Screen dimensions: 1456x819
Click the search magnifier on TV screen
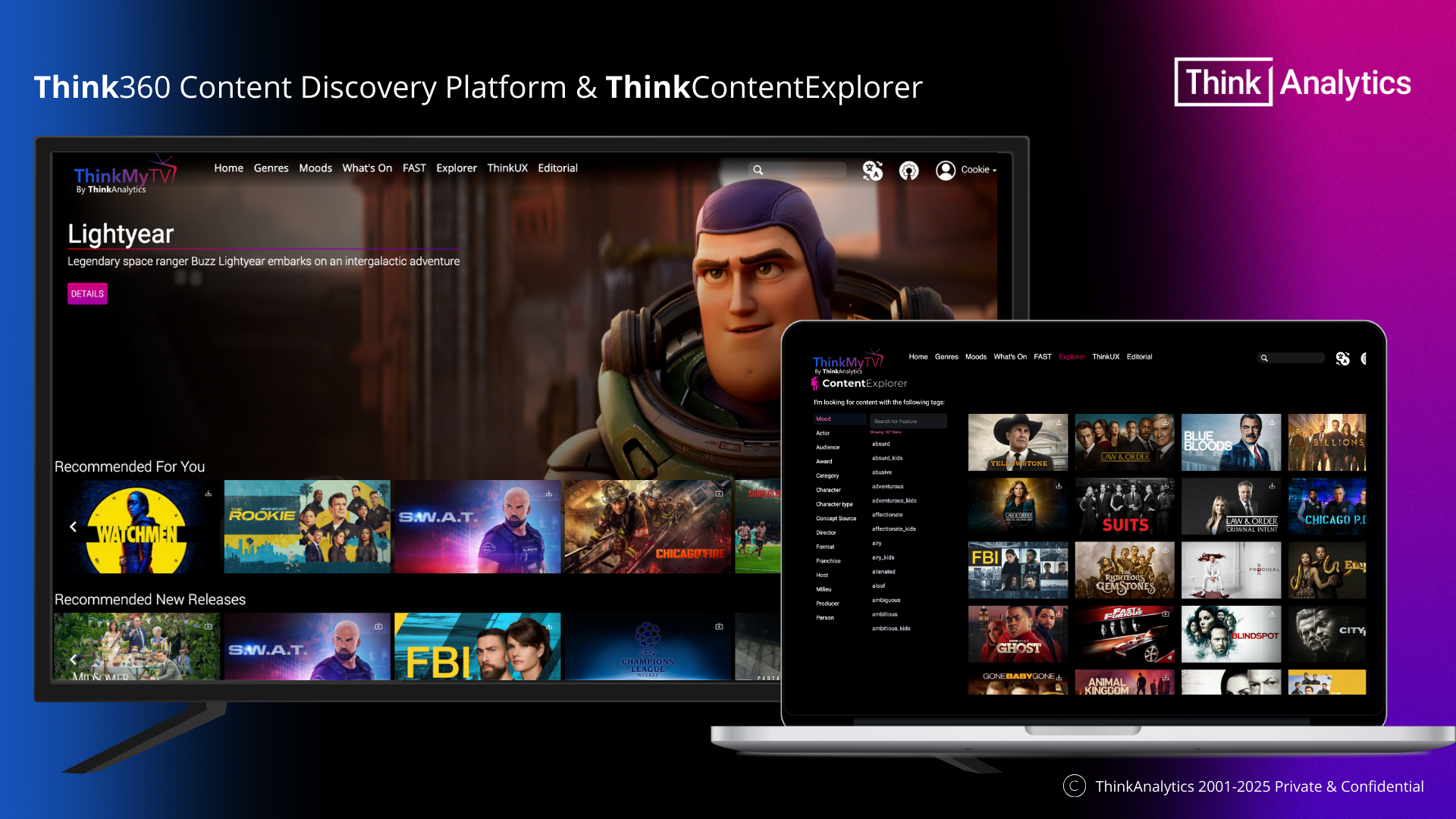click(x=758, y=170)
